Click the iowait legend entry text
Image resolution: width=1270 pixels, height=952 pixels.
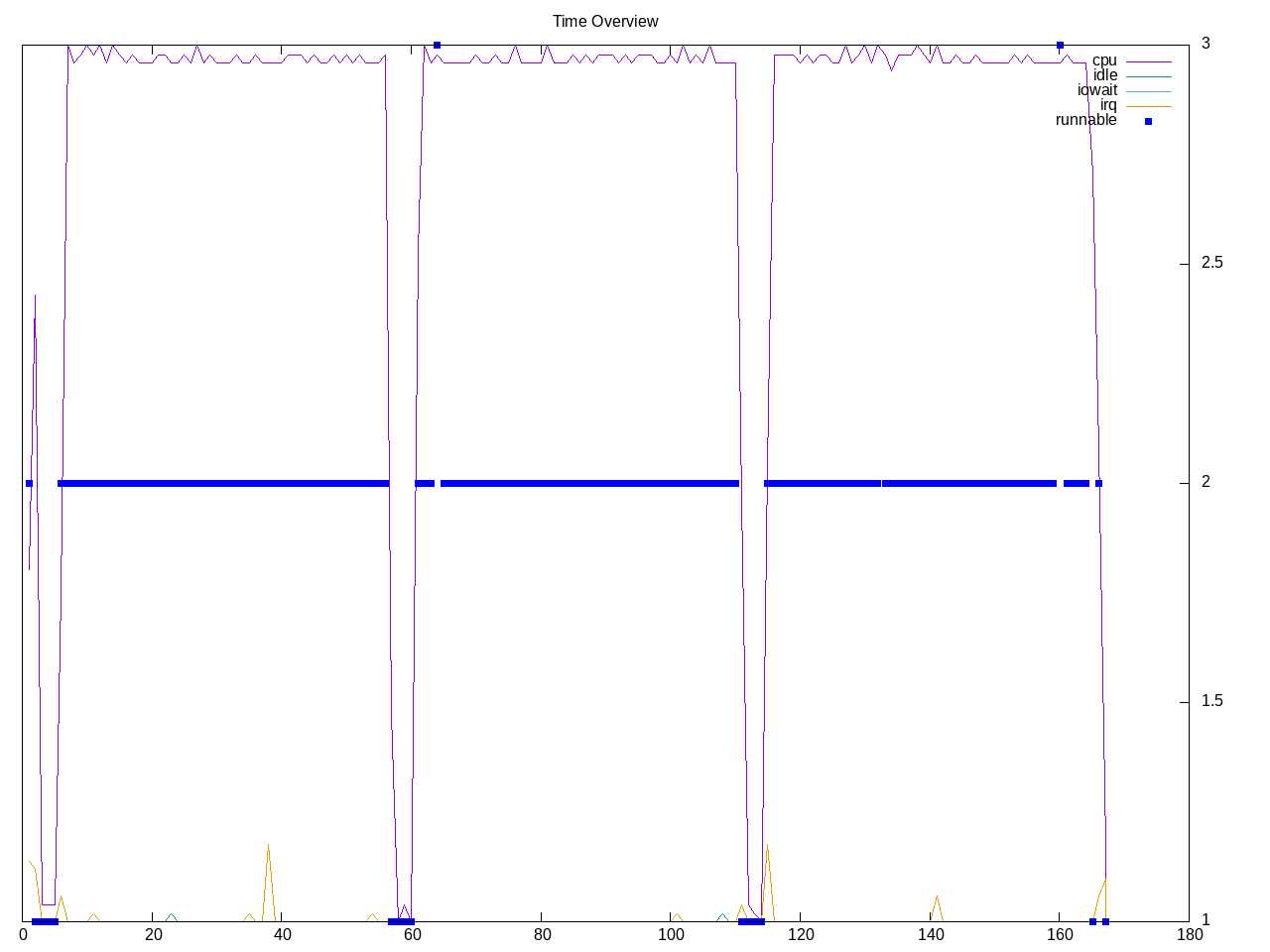tap(1096, 90)
